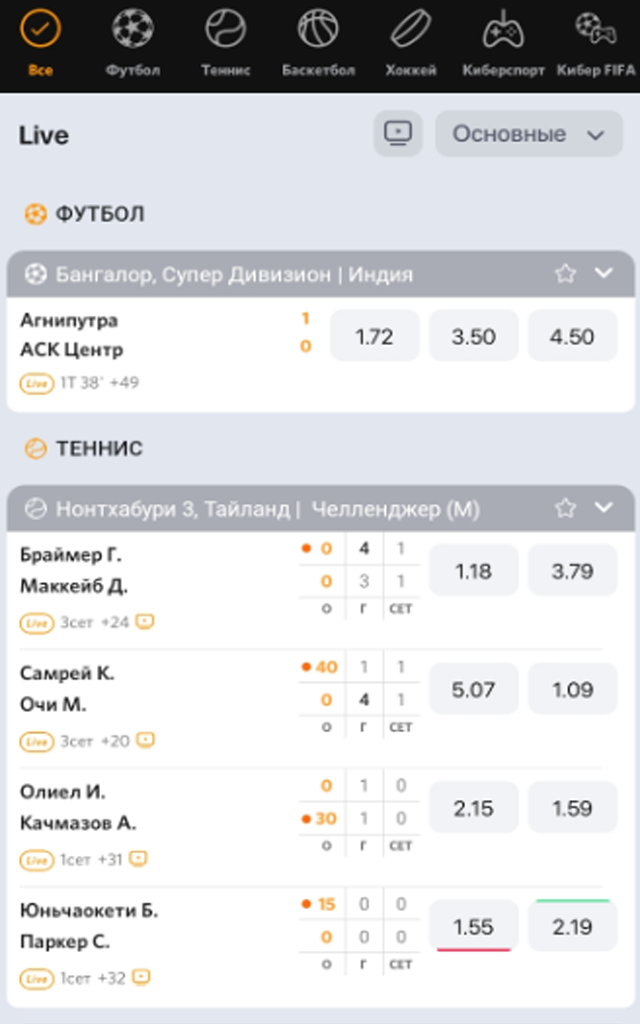Pick odds 1.09 for Очи М.

pos(573,690)
